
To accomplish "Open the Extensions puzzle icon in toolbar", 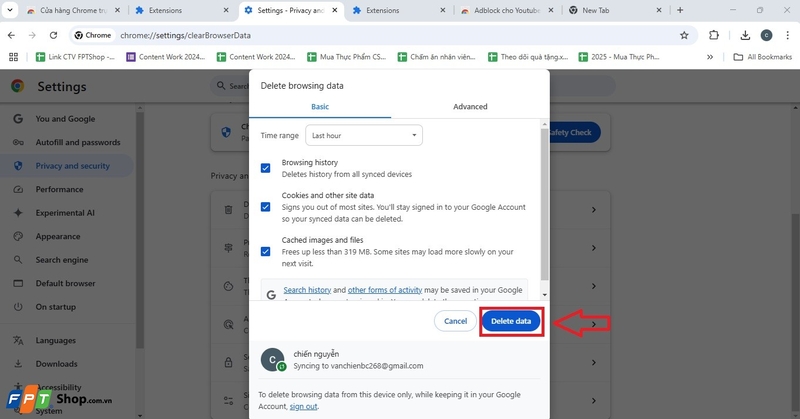I will (714, 35).
